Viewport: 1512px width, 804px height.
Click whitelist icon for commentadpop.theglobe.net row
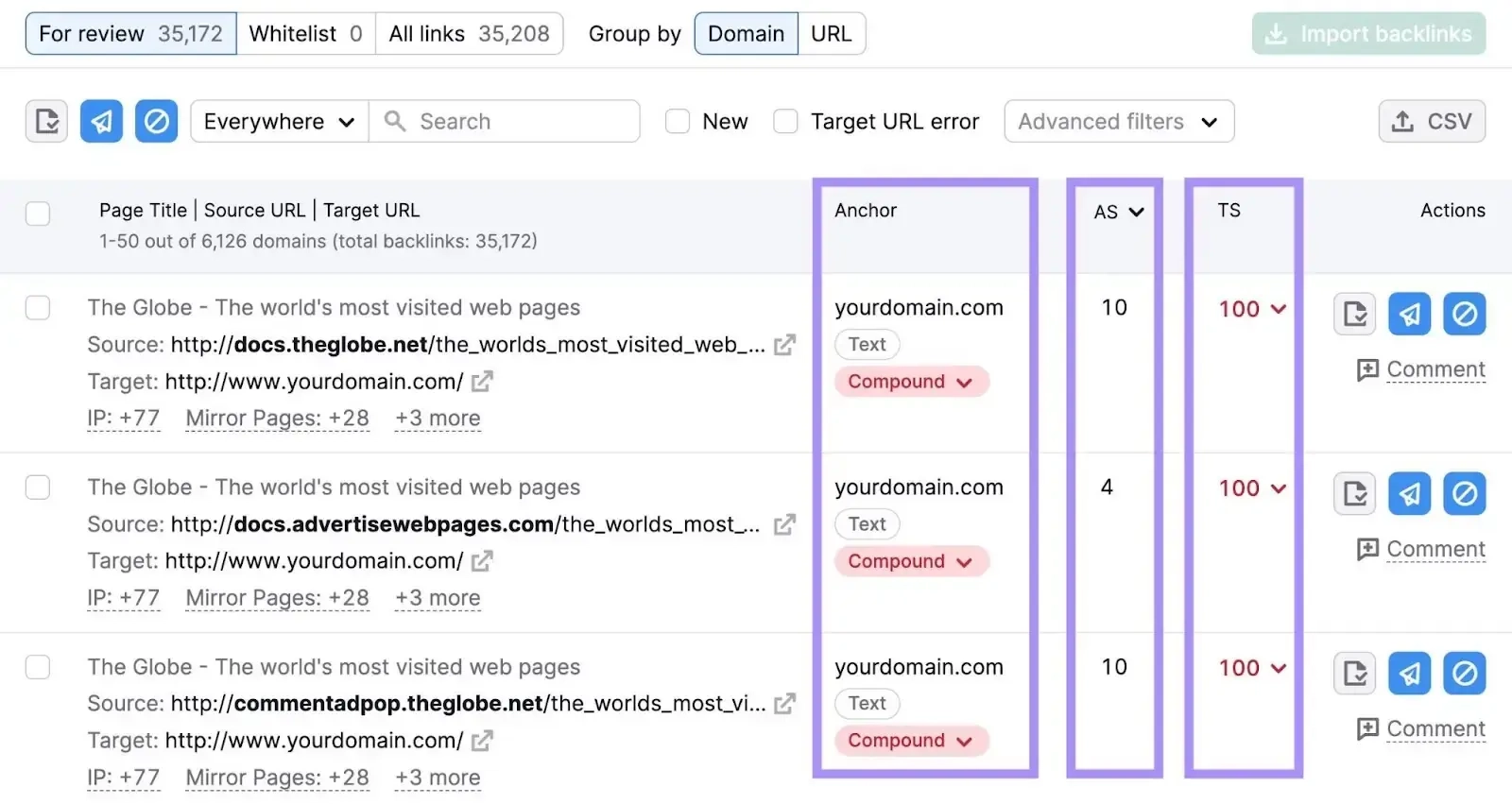(x=1354, y=674)
